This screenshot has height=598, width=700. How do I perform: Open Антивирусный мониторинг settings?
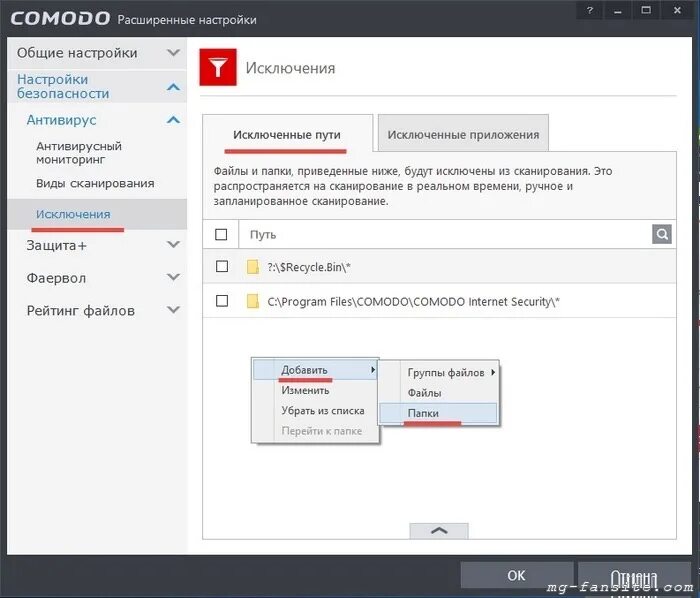79,153
